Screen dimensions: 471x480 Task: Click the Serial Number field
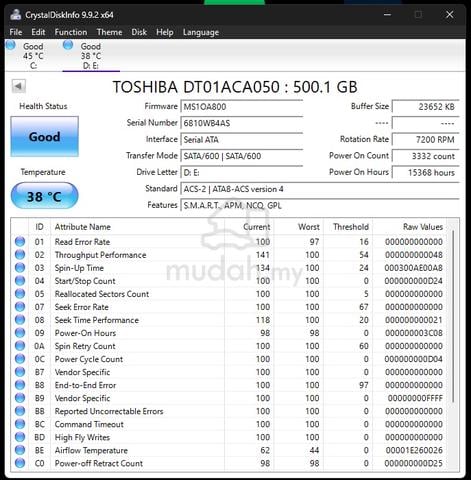pyautogui.click(x=242, y=123)
